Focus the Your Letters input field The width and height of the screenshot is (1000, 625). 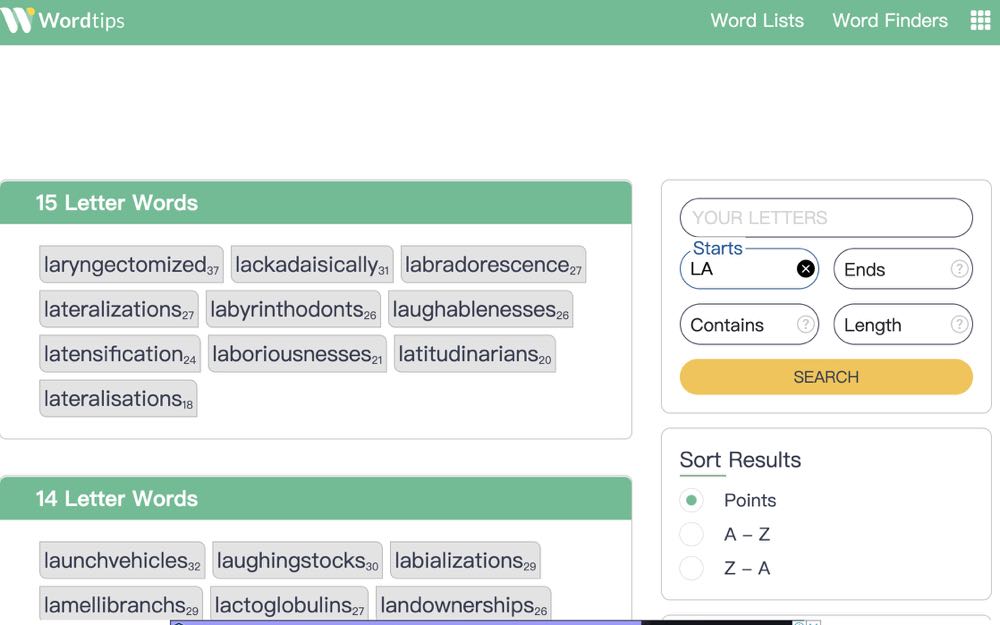pos(825,218)
